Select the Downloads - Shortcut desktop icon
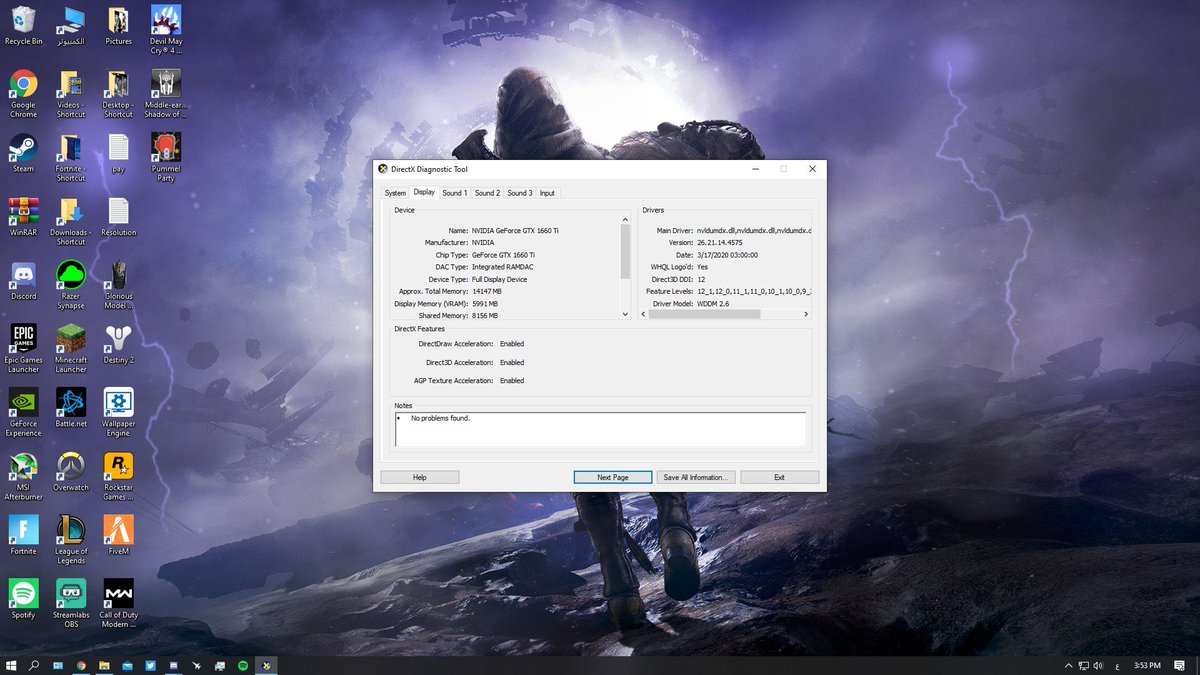 pyautogui.click(x=71, y=221)
